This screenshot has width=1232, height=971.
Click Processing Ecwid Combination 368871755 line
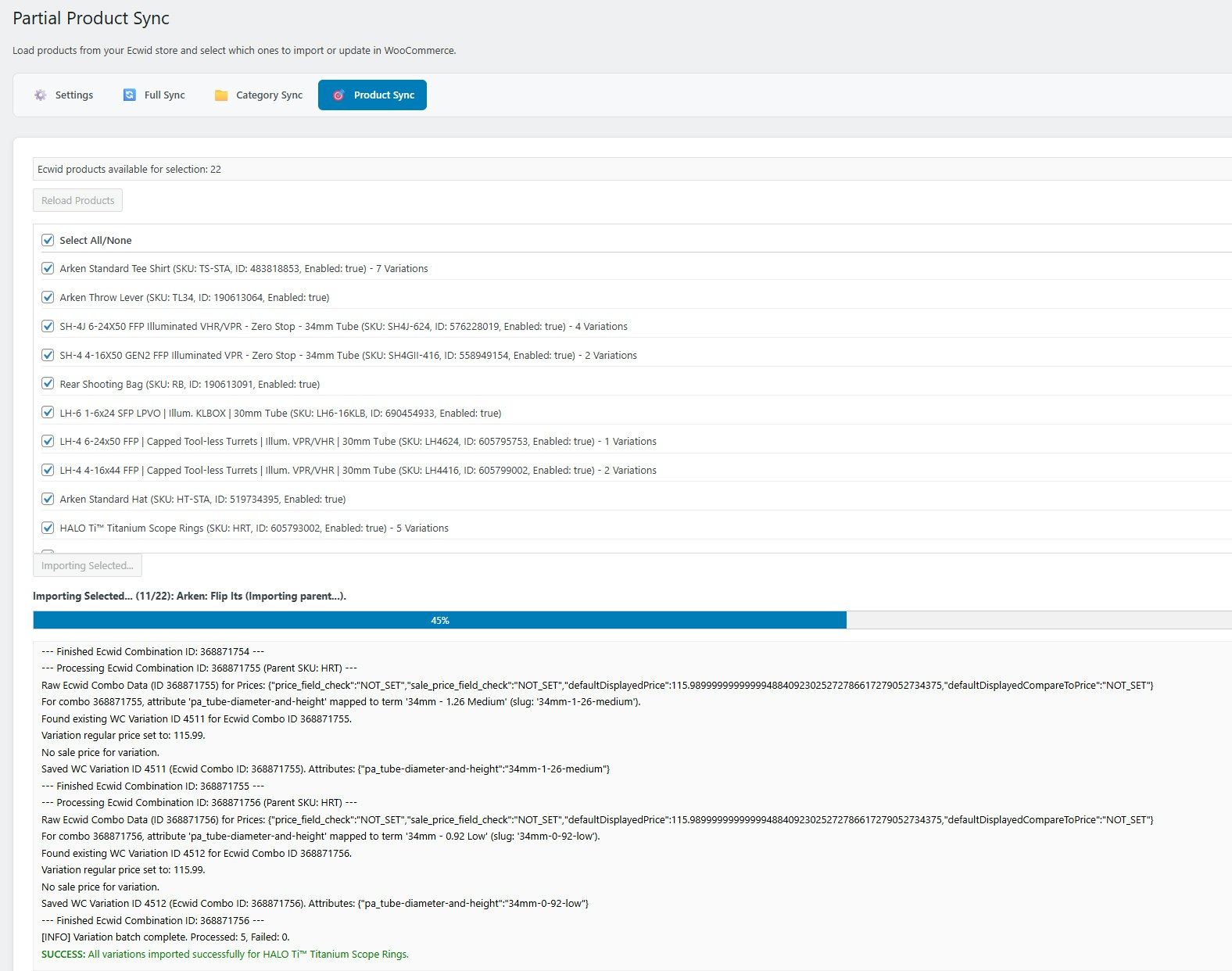[x=199, y=668]
